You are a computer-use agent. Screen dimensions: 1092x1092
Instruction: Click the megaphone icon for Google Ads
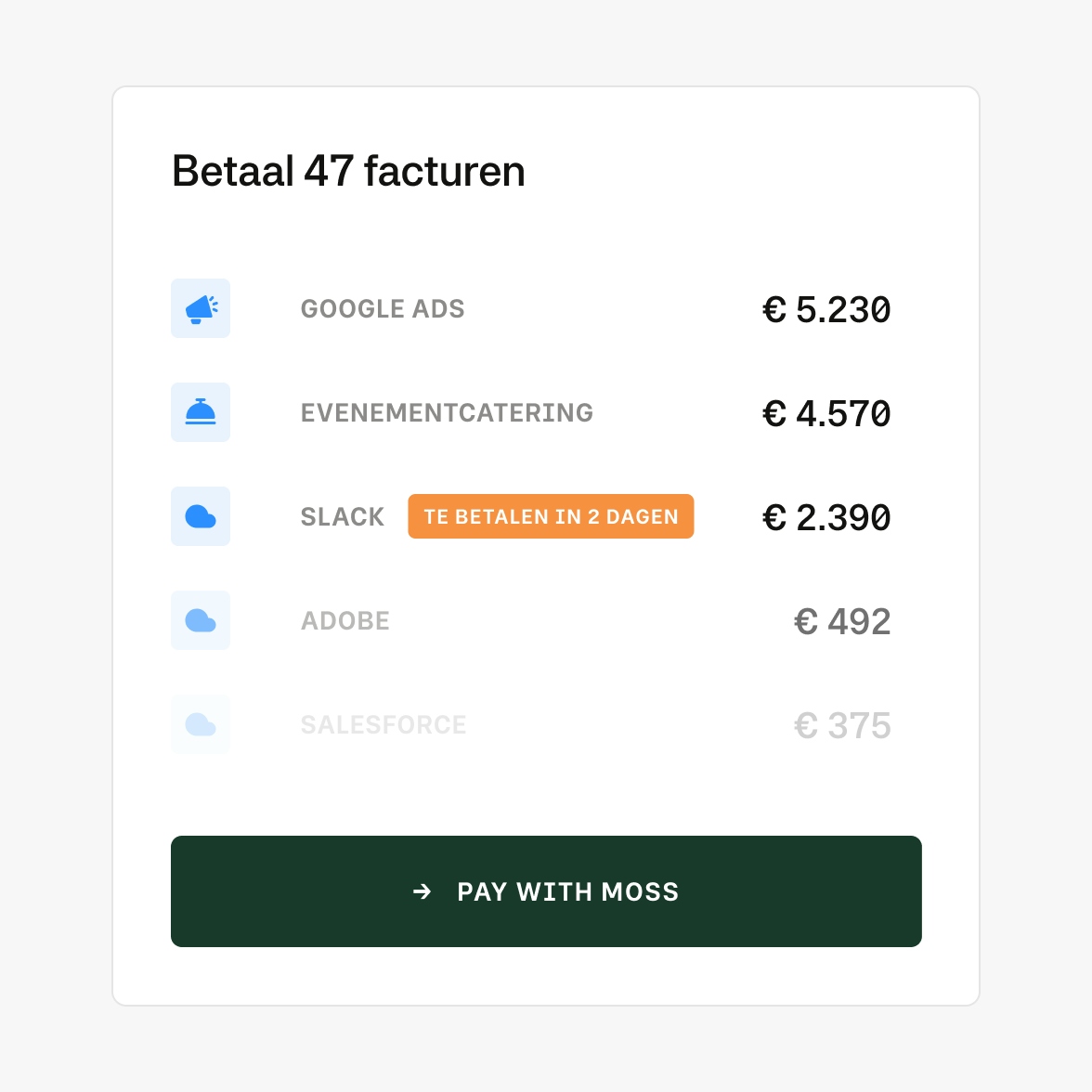(x=201, y=308)
